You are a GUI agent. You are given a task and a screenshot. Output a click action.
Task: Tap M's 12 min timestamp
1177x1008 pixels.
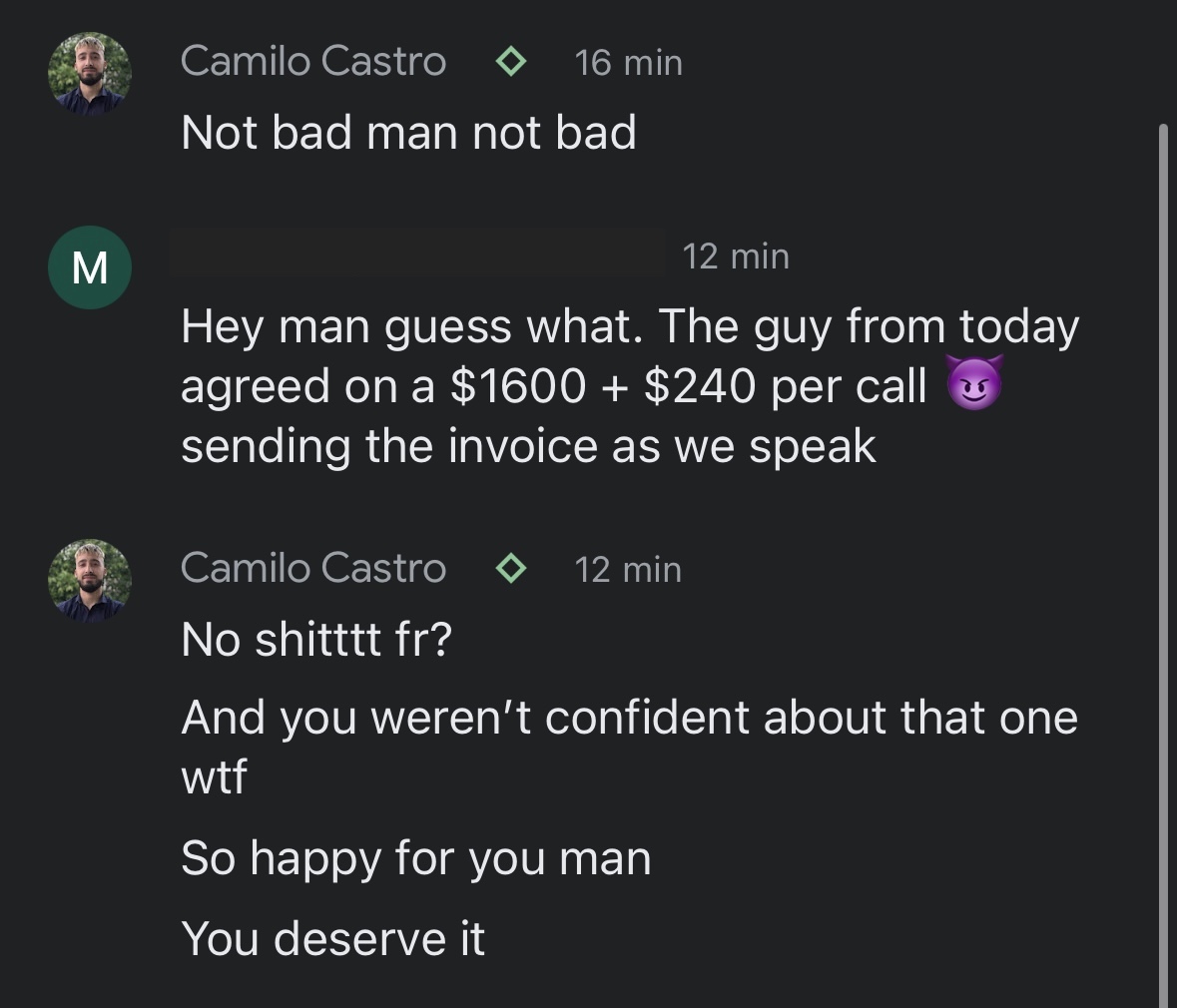pos(736,256)
